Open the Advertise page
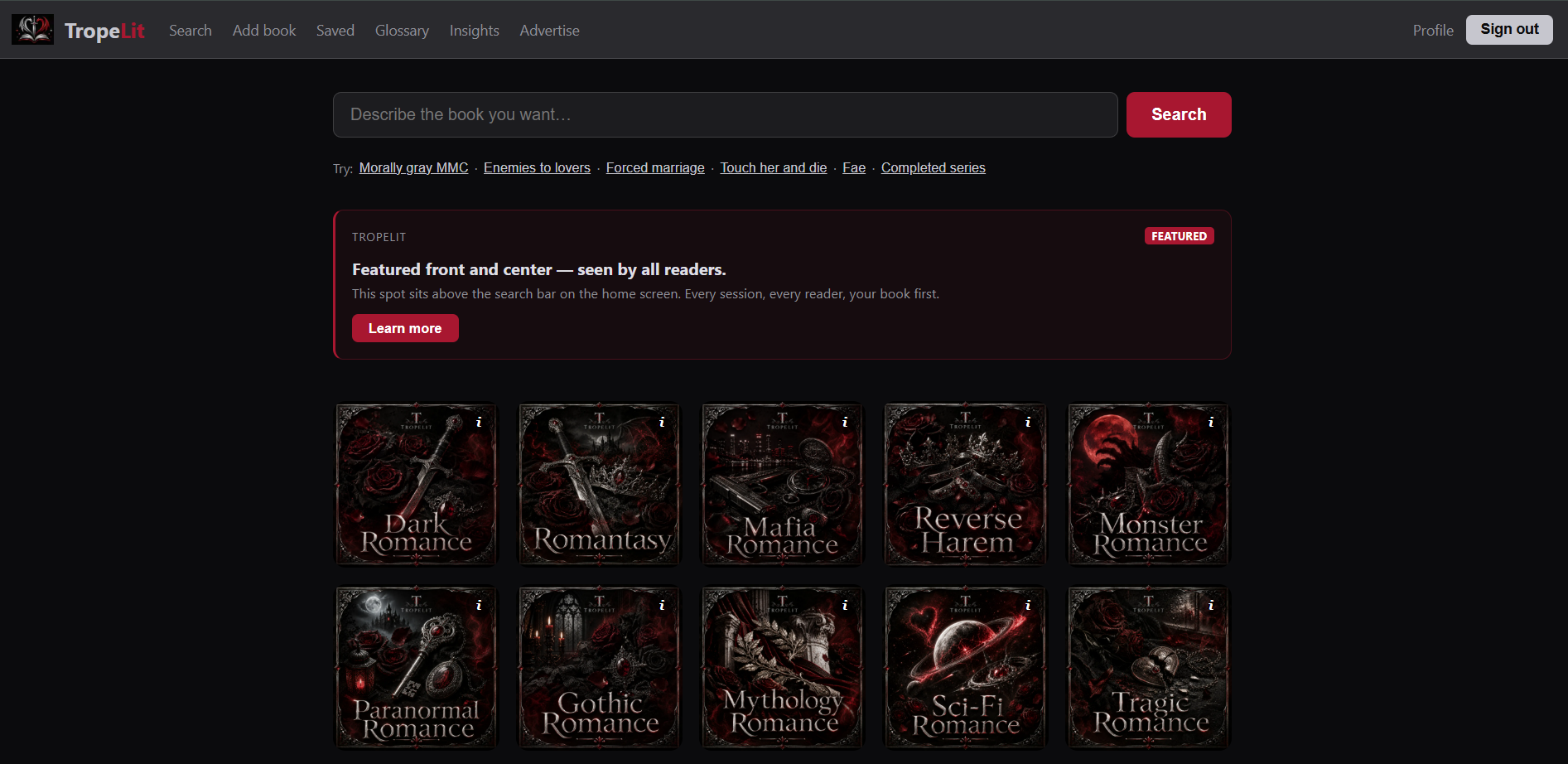 [549, 31]
